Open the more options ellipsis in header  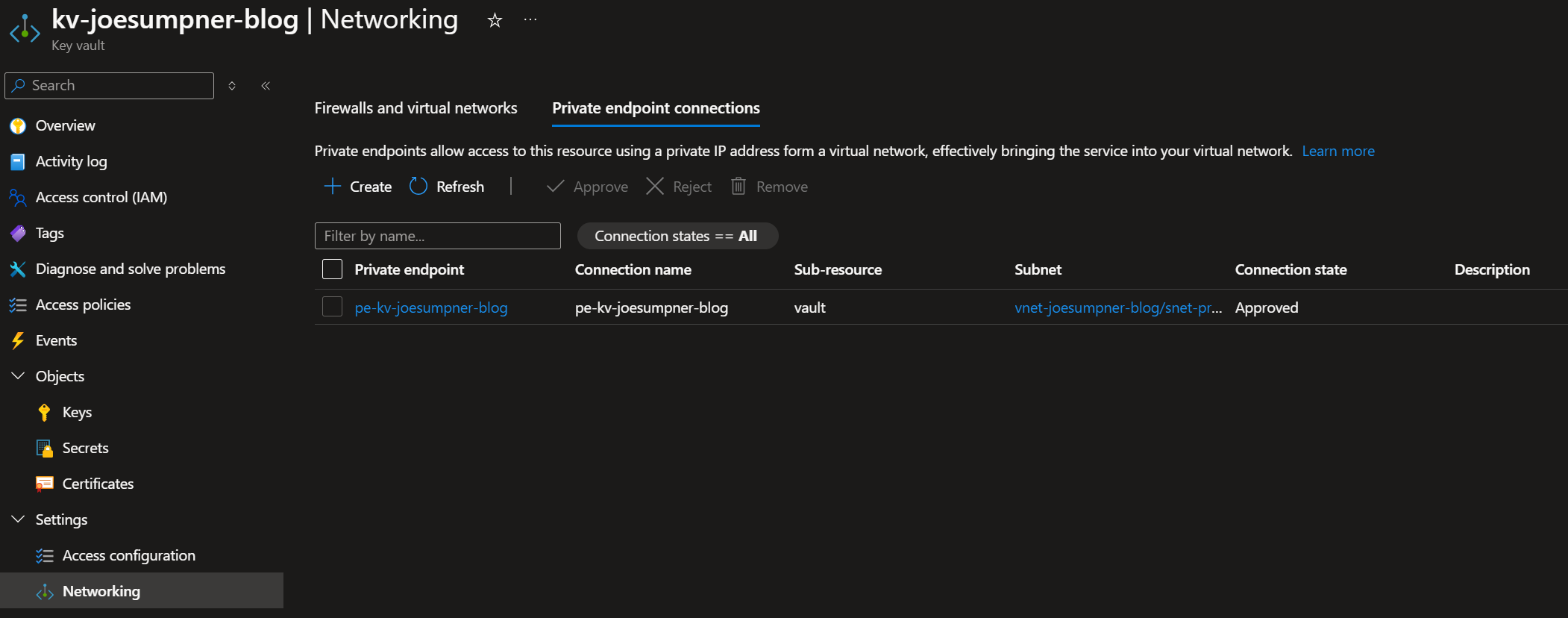[530, 19]
